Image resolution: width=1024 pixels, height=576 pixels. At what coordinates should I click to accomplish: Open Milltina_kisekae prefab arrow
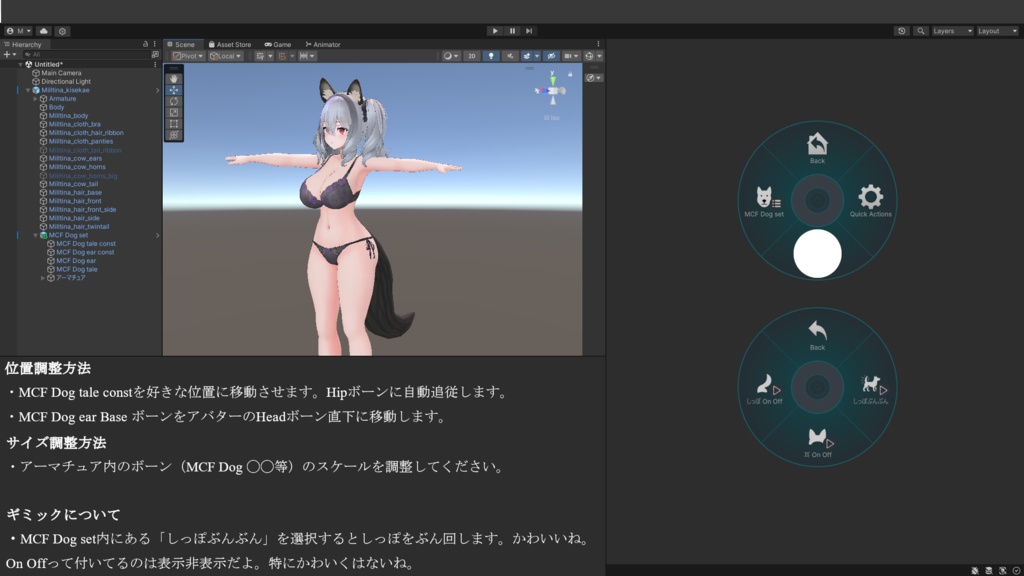click(x=157, y=90)
